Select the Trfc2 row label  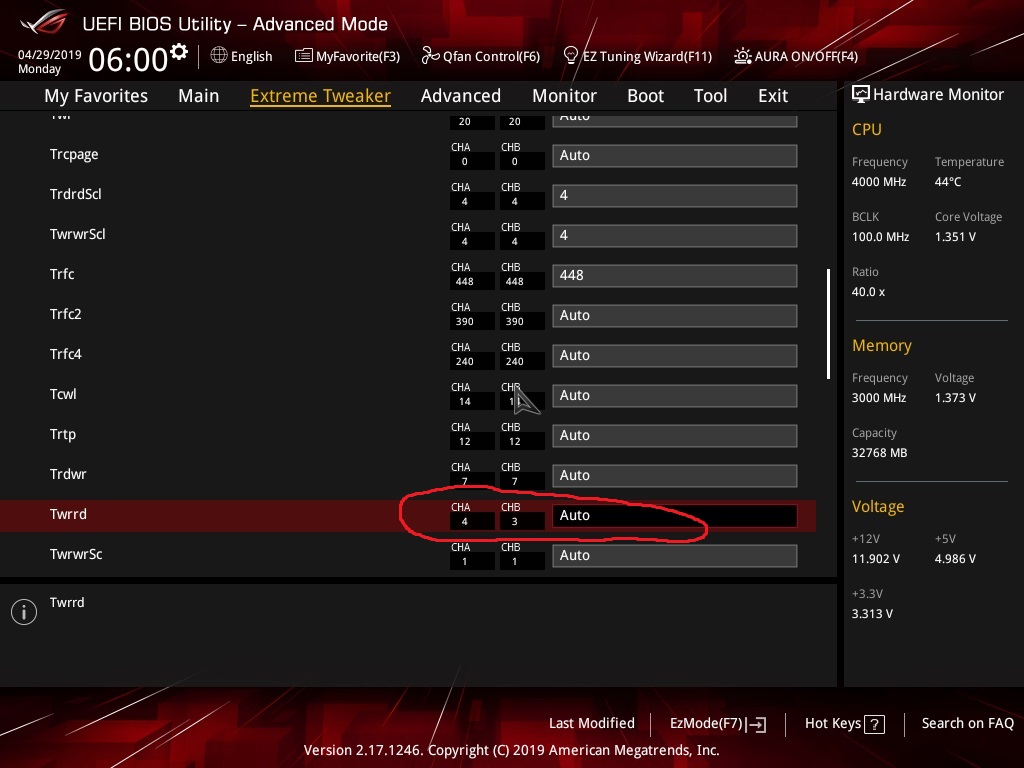[65, 314]
